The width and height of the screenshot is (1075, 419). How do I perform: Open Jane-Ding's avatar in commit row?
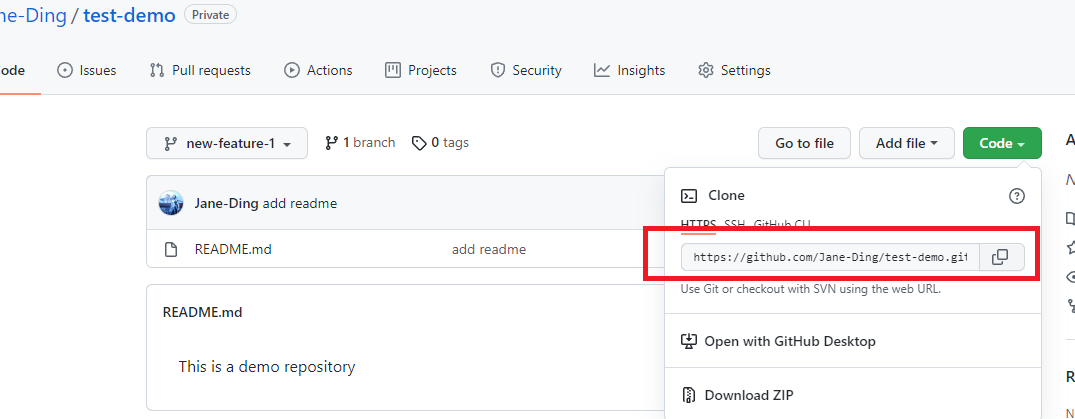click(x=171, y=203)
